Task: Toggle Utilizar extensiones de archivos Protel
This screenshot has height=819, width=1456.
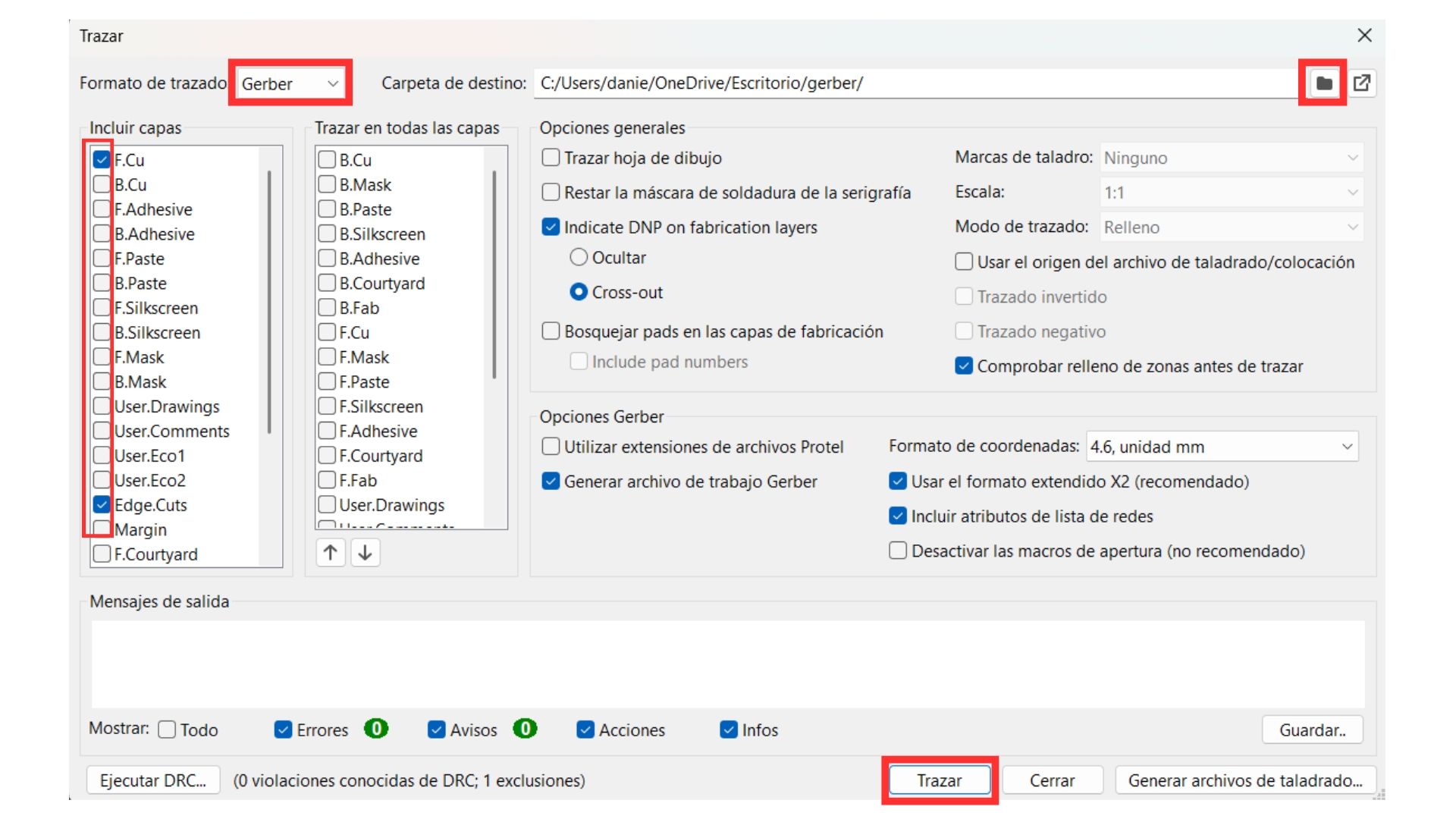Action: 551,447
